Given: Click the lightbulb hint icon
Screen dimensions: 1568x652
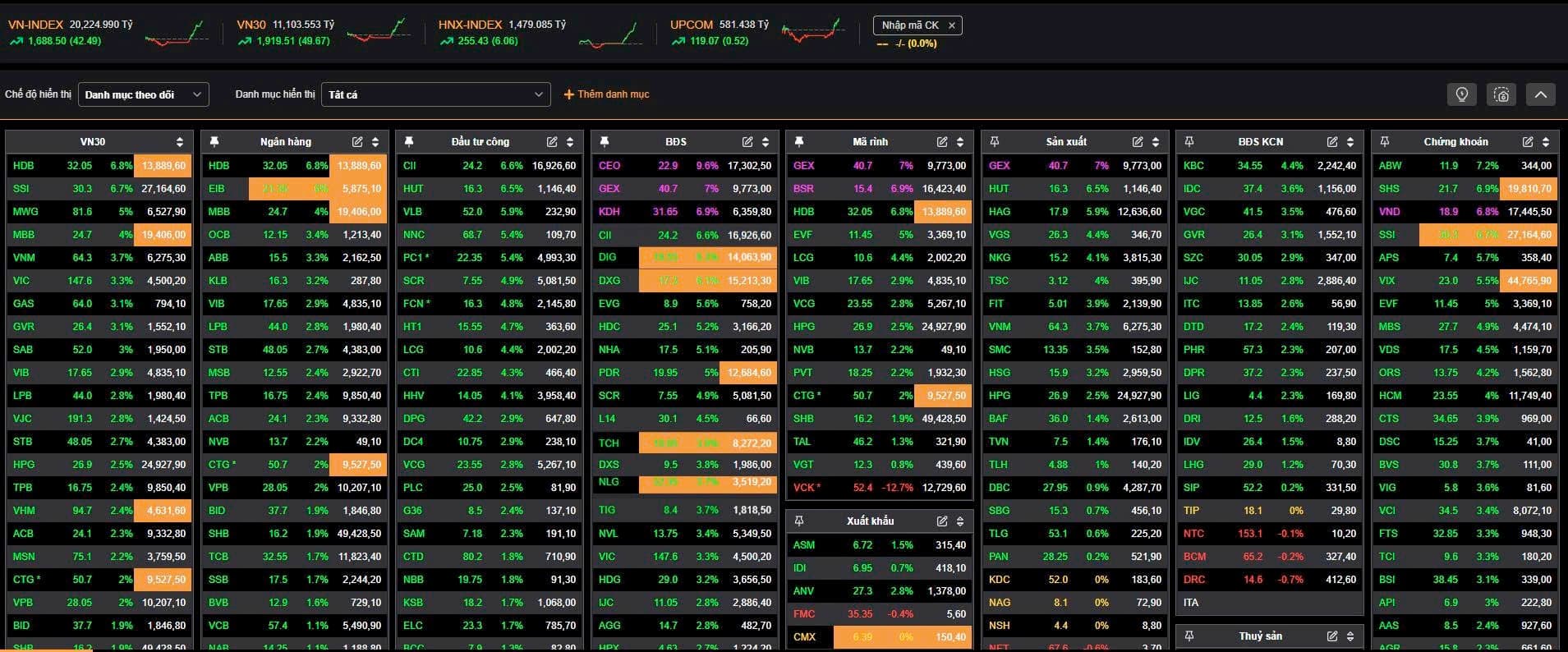Looking at the screenshot, I should 1461,94.
